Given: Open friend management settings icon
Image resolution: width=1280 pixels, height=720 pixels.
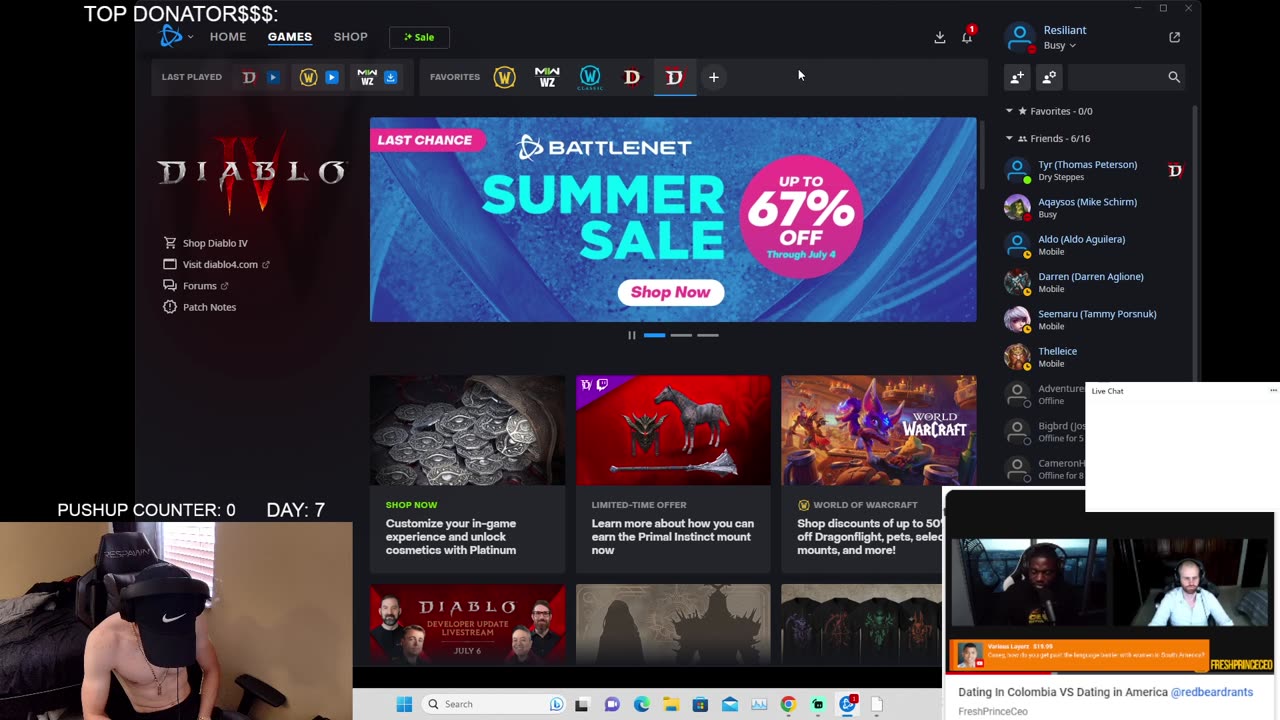Looking at the screenshot, I should [x=1049, y=77].
